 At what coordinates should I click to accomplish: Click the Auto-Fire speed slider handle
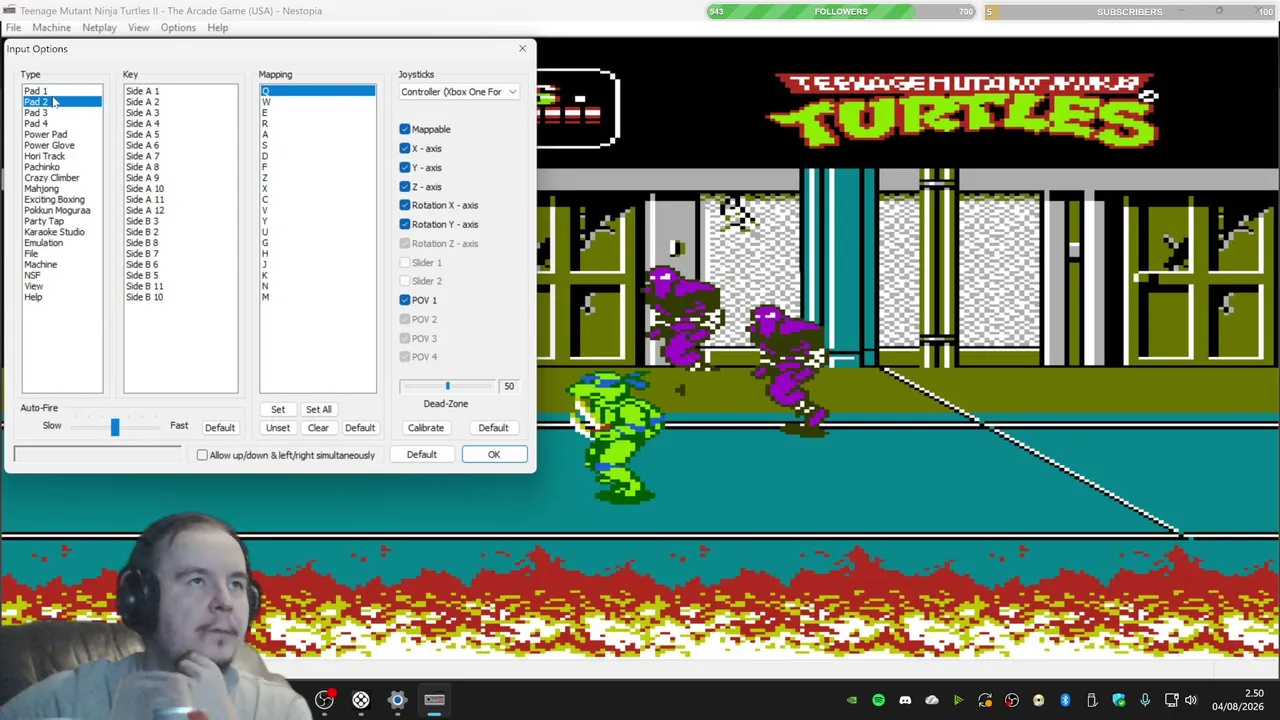coord(115,427)
